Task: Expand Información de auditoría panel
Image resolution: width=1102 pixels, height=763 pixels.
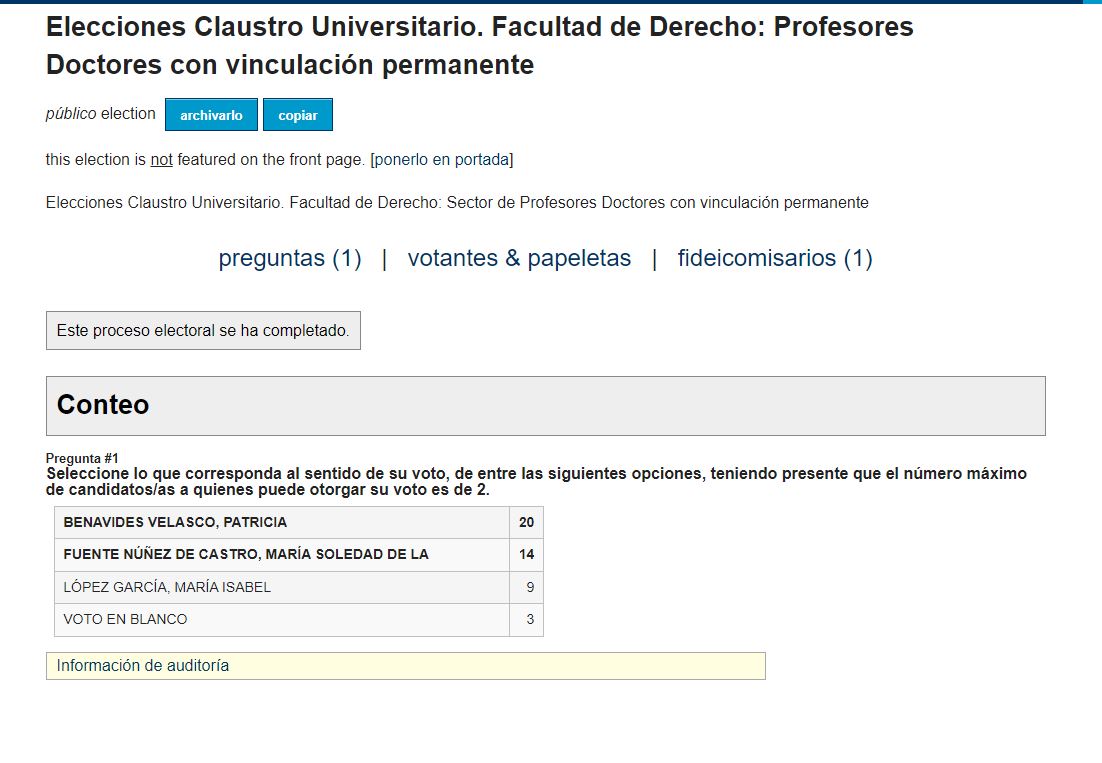Action: coord(406,666)
